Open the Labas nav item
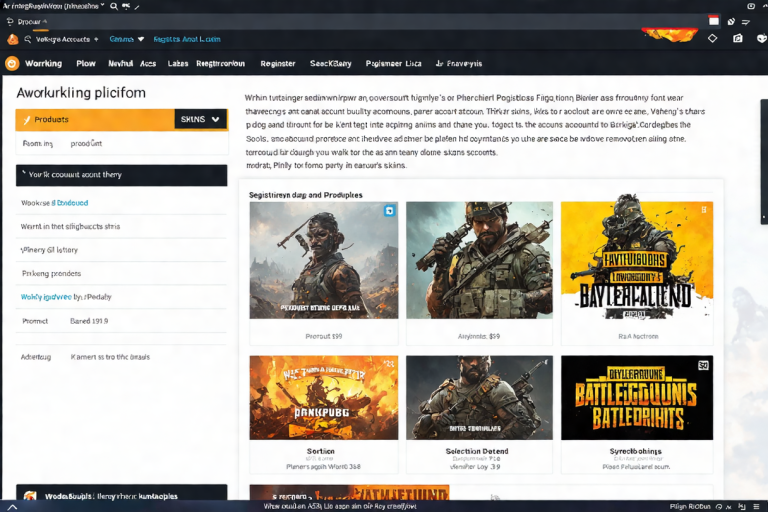The image size is (768, 512). coord(178,63)
